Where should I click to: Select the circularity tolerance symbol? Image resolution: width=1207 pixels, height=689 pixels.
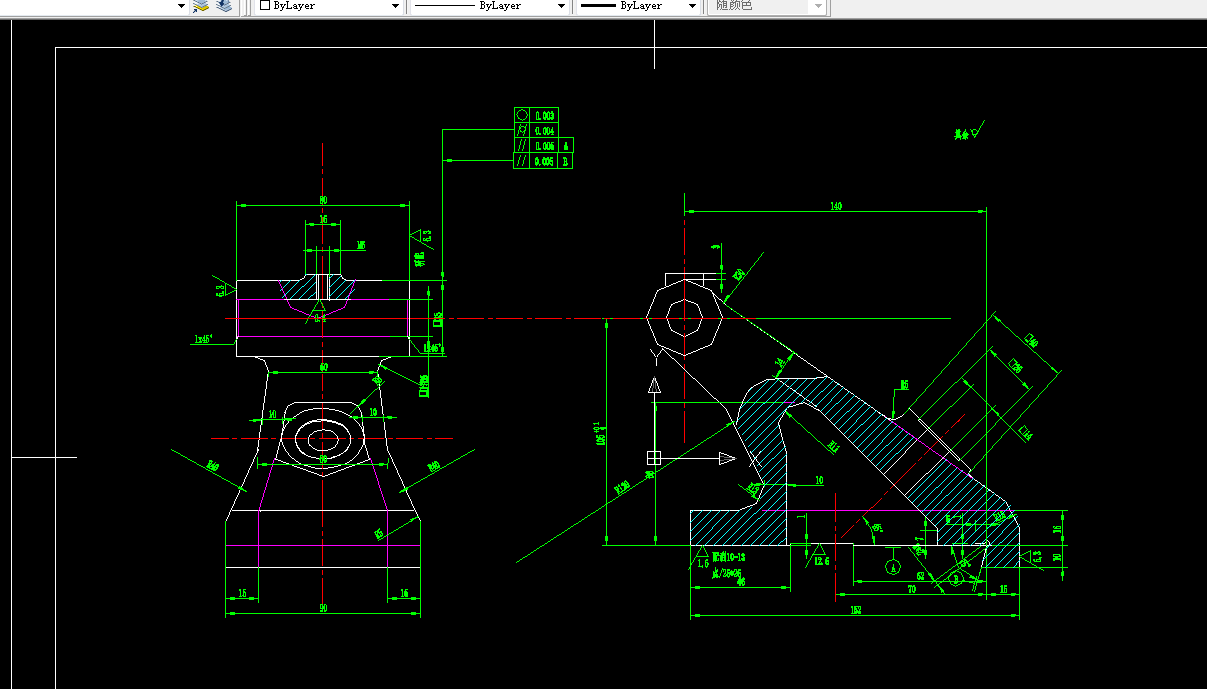pyautogui.click(x=521, y=115)
